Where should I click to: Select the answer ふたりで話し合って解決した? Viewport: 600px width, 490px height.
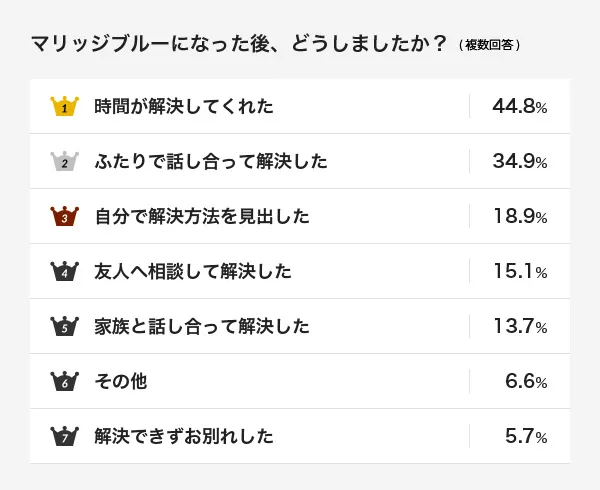pos(211,162)
